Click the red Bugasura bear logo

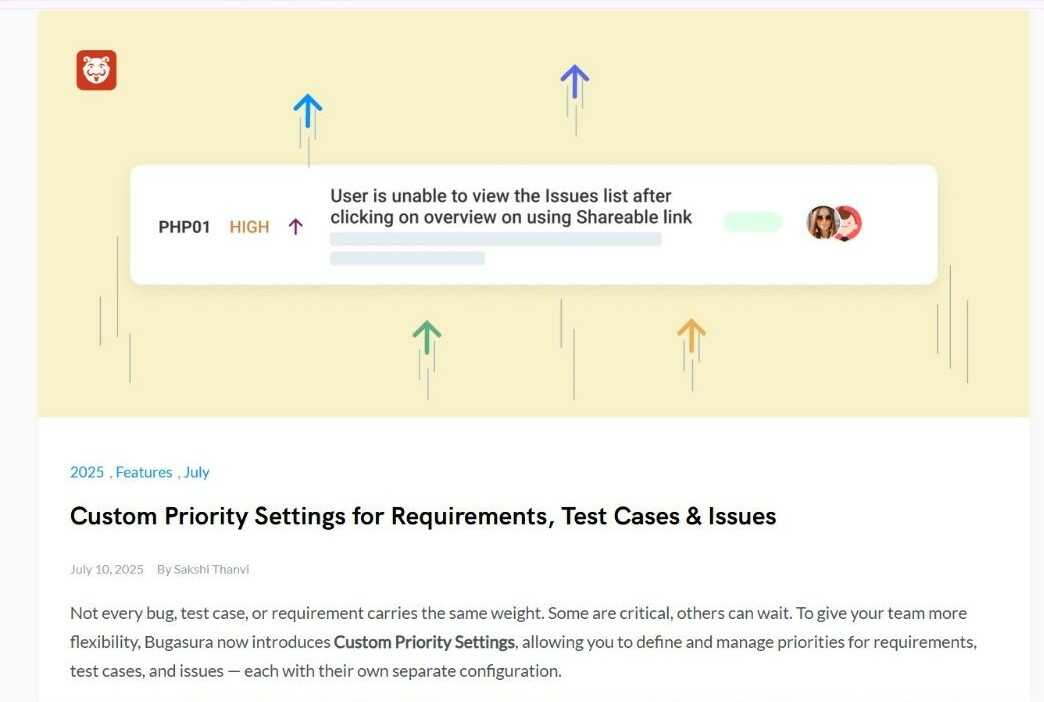coord(96,70)
